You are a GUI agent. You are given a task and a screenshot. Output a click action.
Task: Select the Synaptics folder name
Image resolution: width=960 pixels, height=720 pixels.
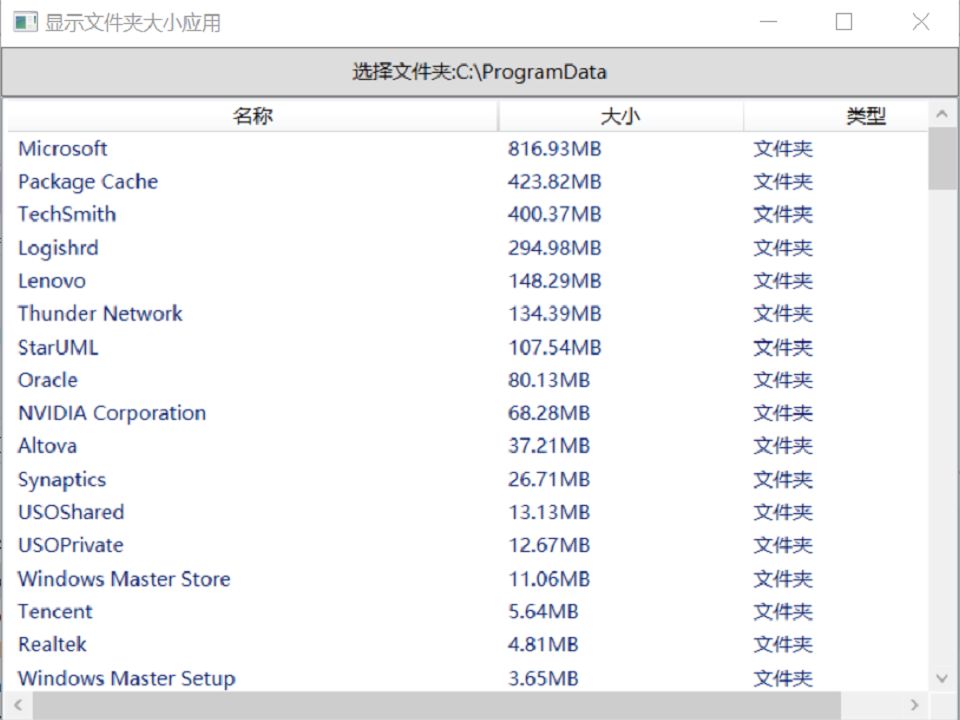pos(62,479)
